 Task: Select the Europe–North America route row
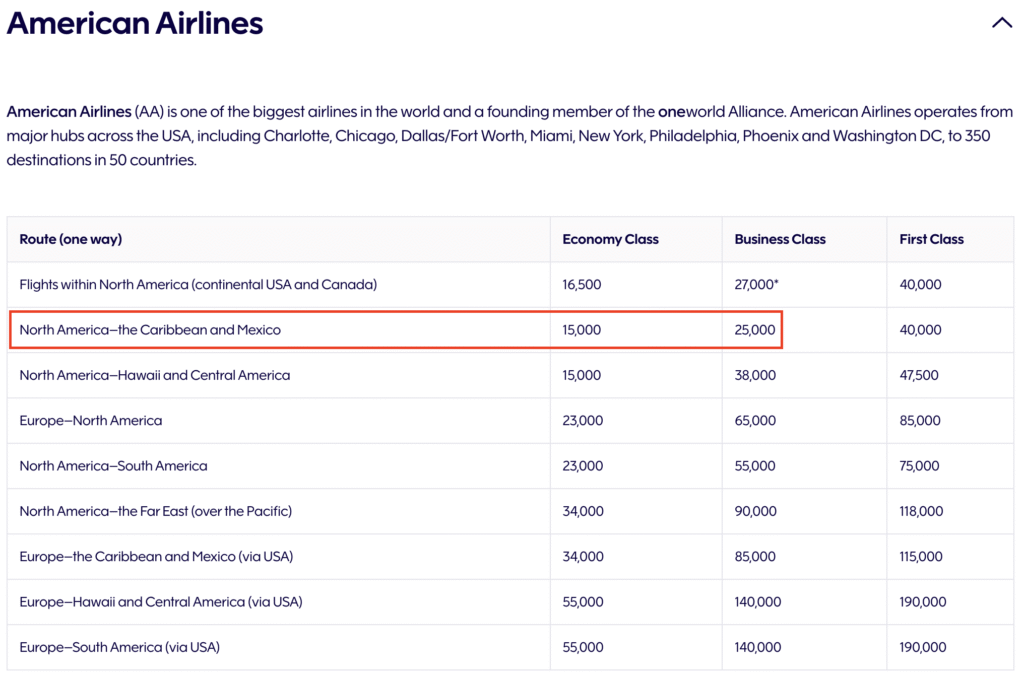coord(91,420)
